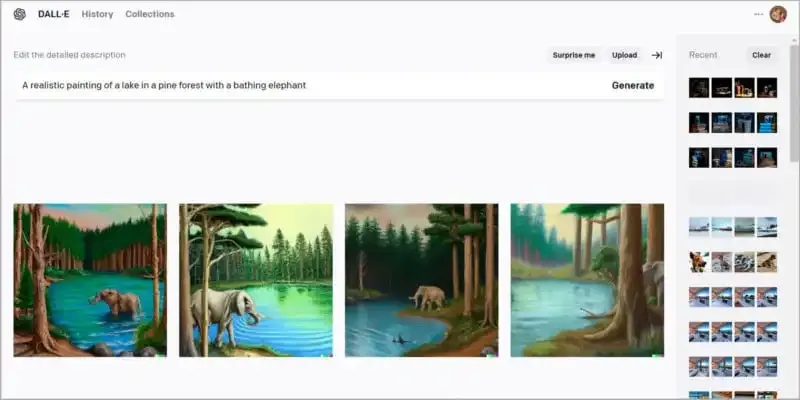
Task: Open the fourth generated image with large tree
Action: point(587,280)
